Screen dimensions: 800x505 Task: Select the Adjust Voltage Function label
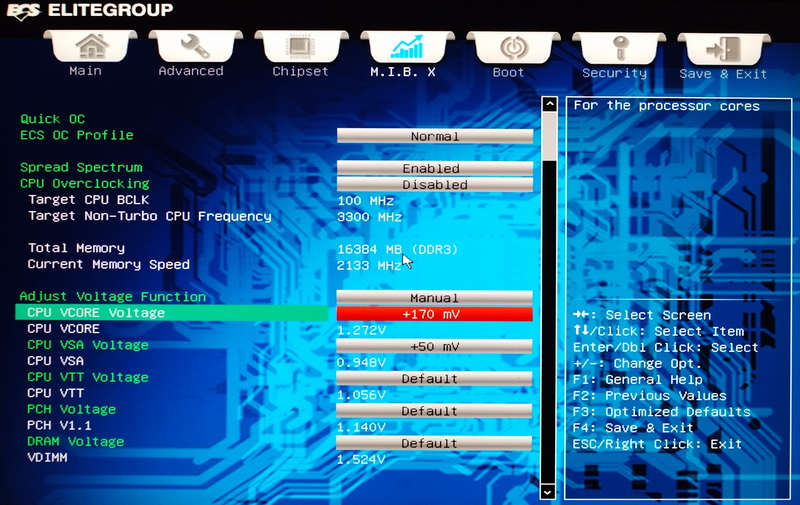(x=113, y=296)
